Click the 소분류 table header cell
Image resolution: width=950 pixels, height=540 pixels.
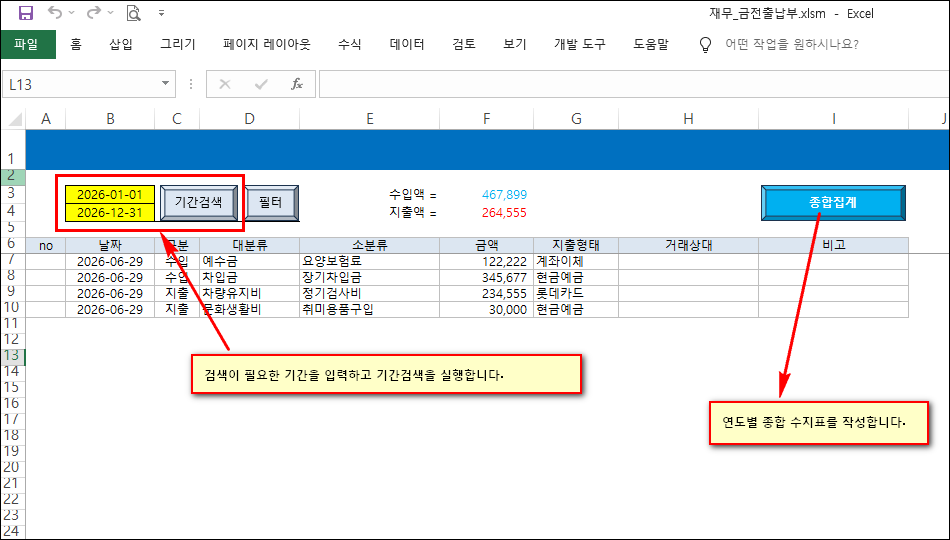pyautogui.click(x=370, y=245)
